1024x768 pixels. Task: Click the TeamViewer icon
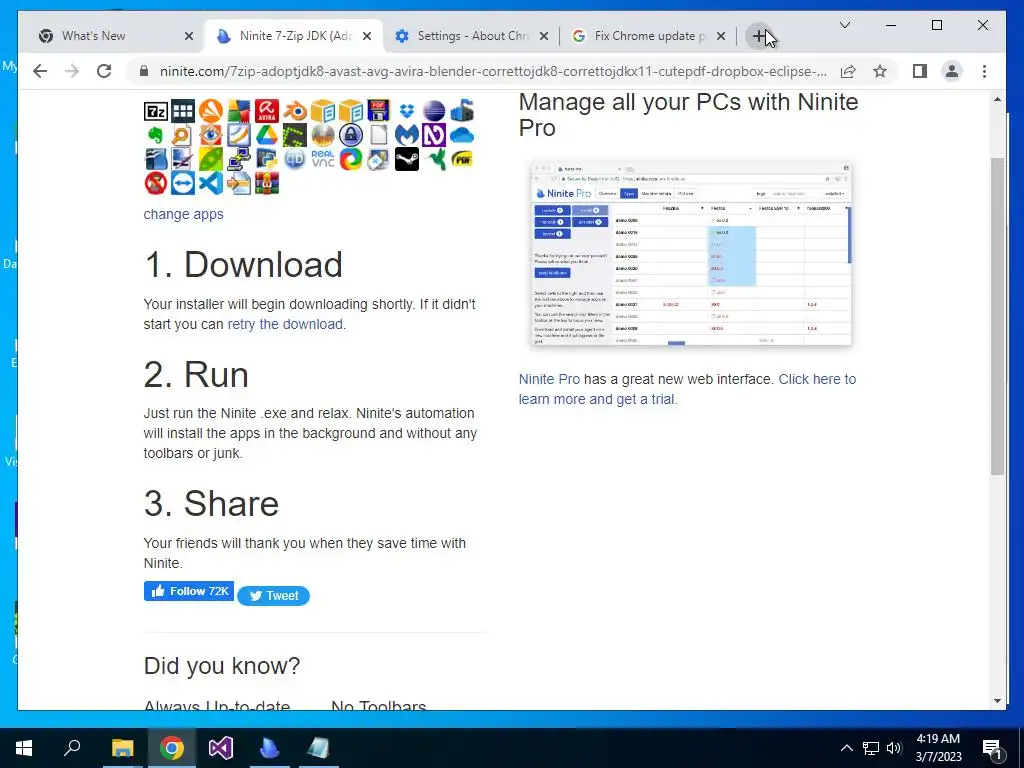click(x=183, y=183)
